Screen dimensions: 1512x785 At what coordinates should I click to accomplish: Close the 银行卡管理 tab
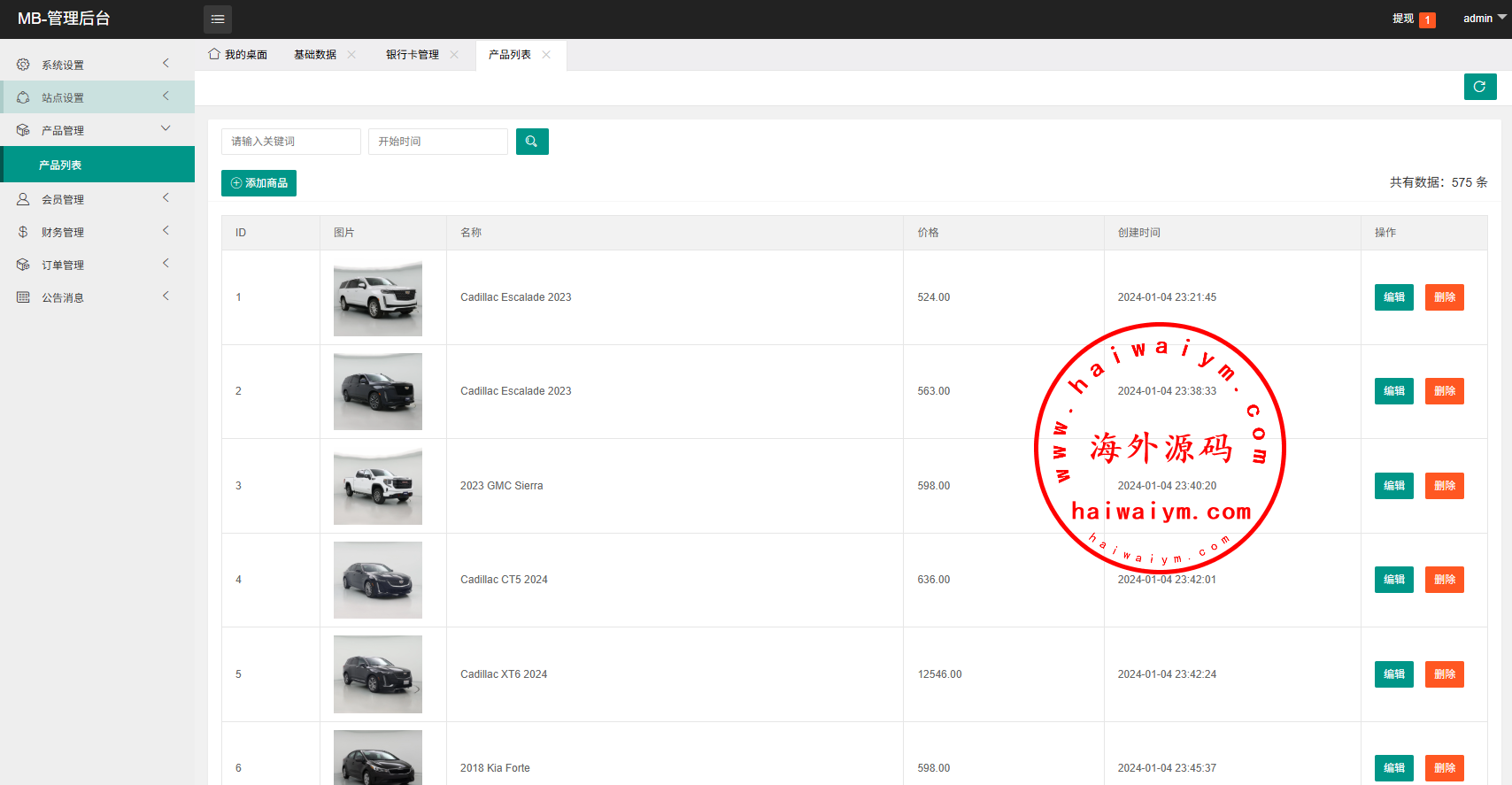454,55
